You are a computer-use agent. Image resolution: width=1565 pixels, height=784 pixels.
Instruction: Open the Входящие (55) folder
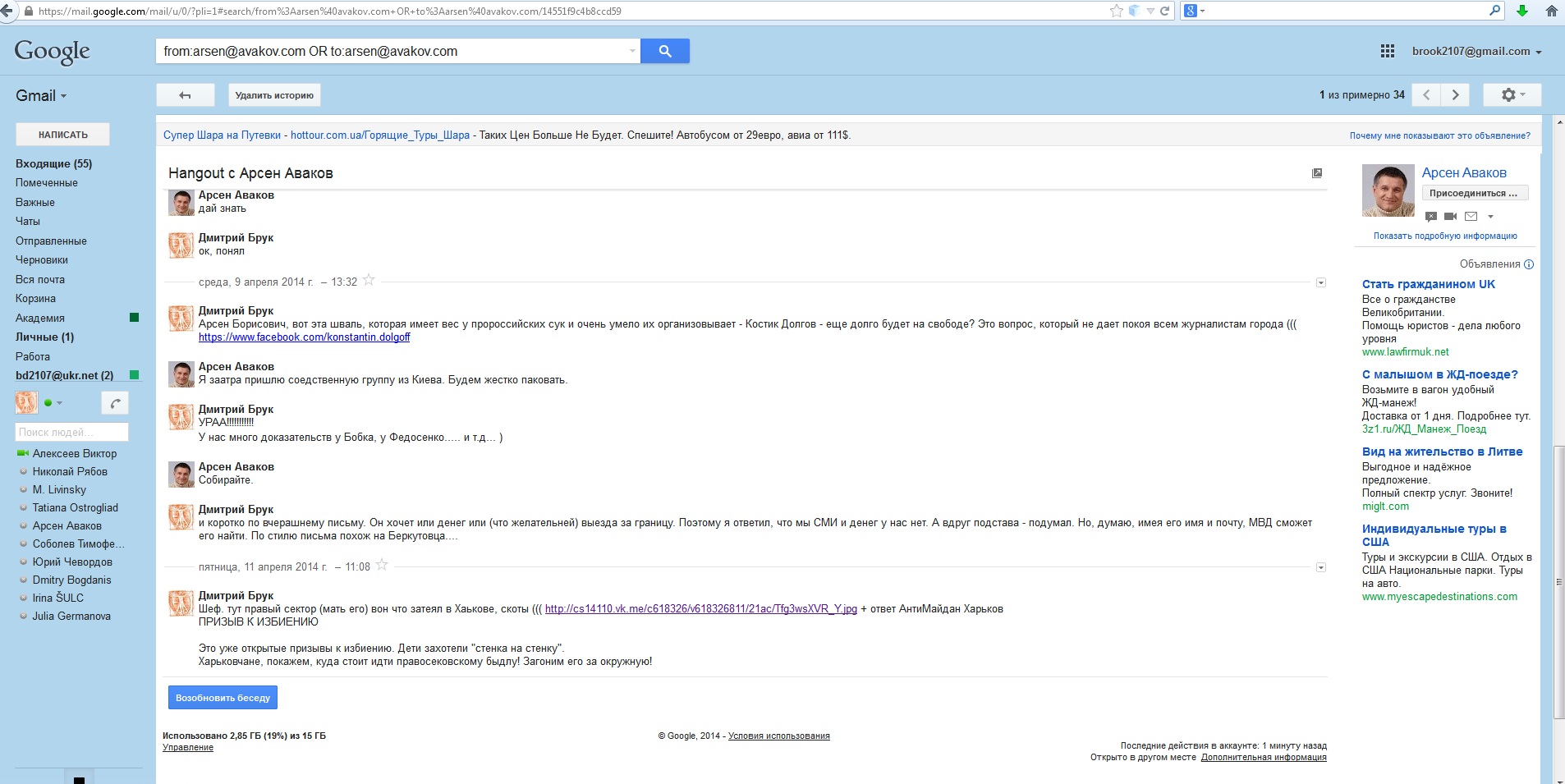[53, 164]
